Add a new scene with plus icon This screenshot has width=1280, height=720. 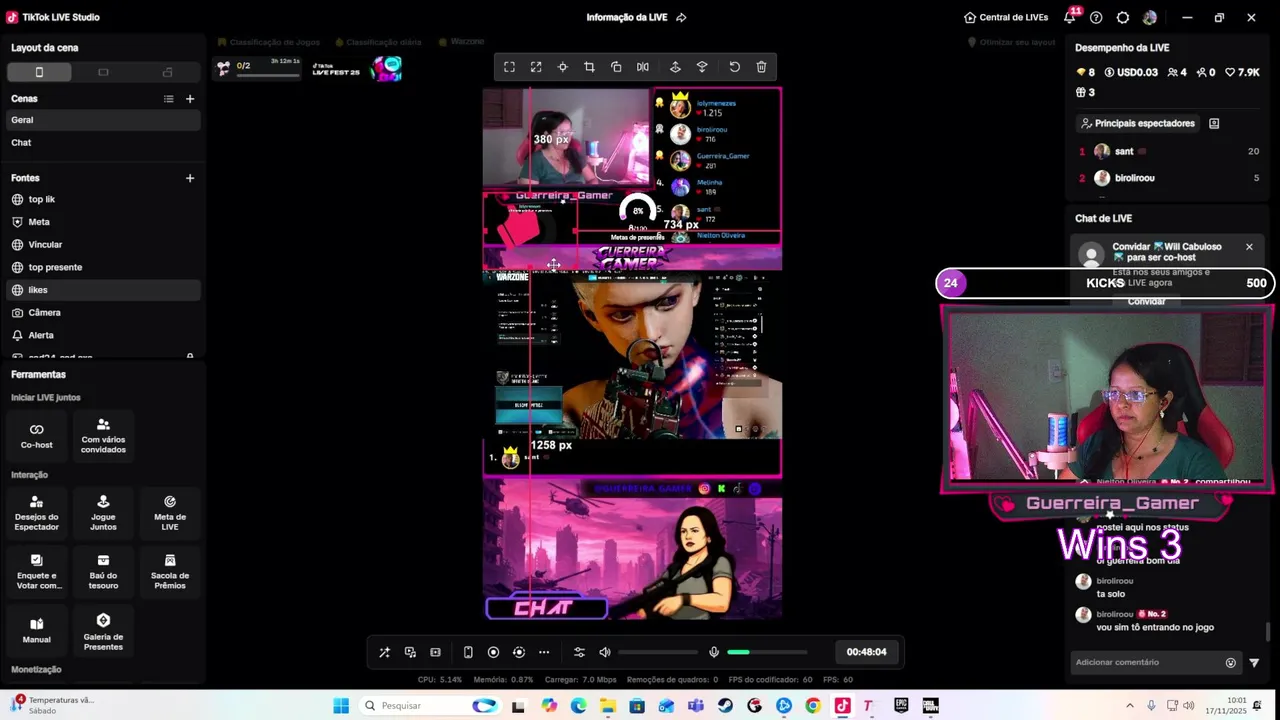[x=190, y=99]
